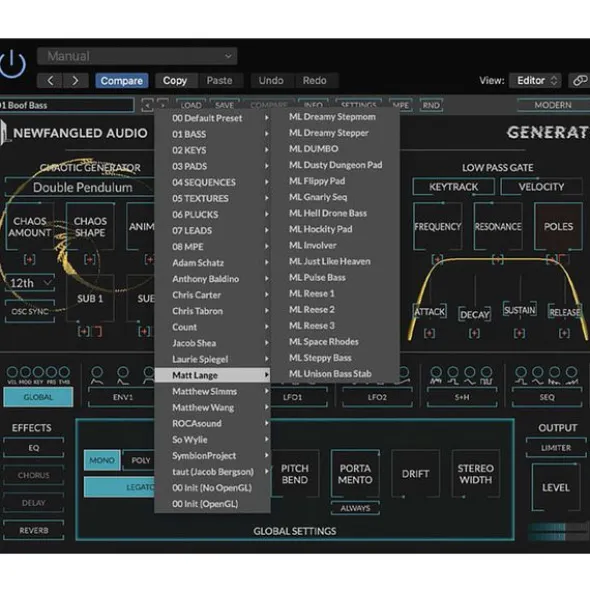Toggle the KEYTRACK button
This screenshot has width=590, height=591.
tap(454, 187)
